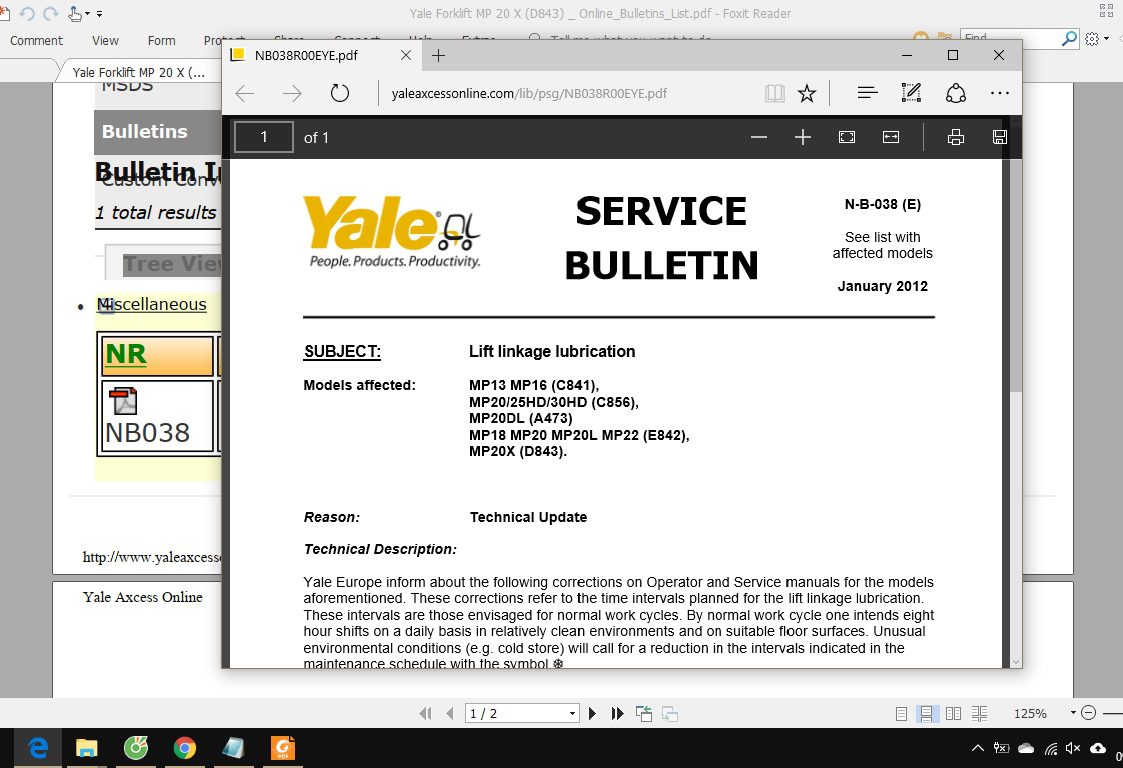
Task: Open Edge from the taskbar
Action: pos(38,748)
